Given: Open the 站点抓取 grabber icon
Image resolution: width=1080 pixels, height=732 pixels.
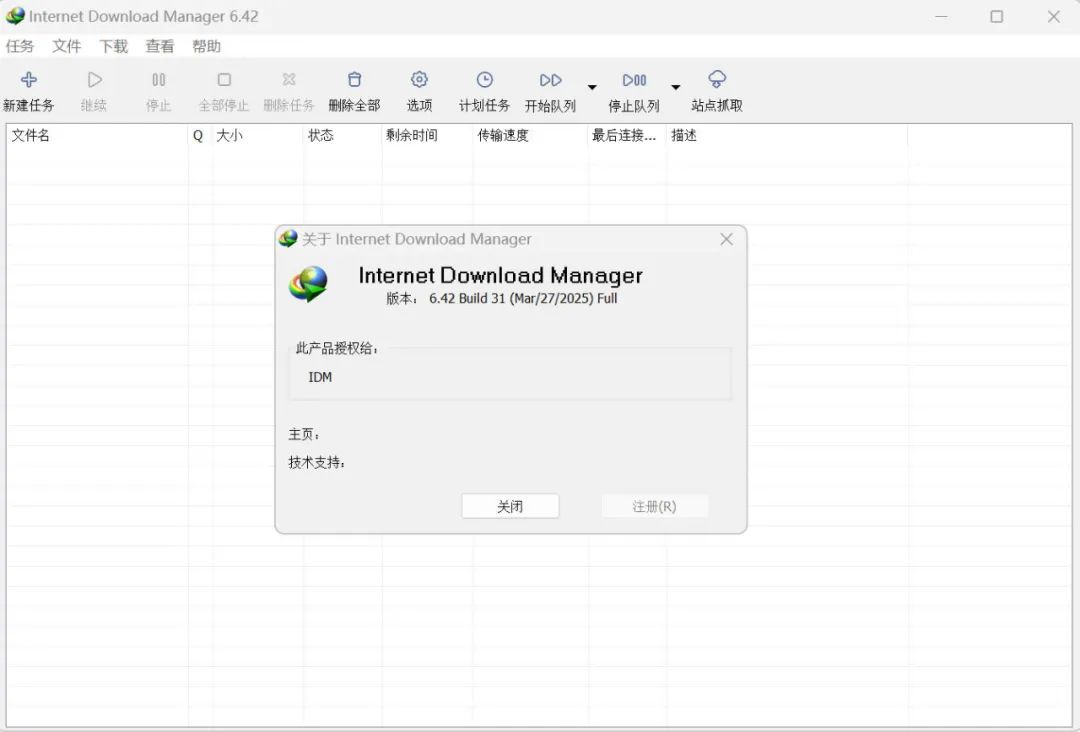Looking at the screenshot, I should [717, 80].
